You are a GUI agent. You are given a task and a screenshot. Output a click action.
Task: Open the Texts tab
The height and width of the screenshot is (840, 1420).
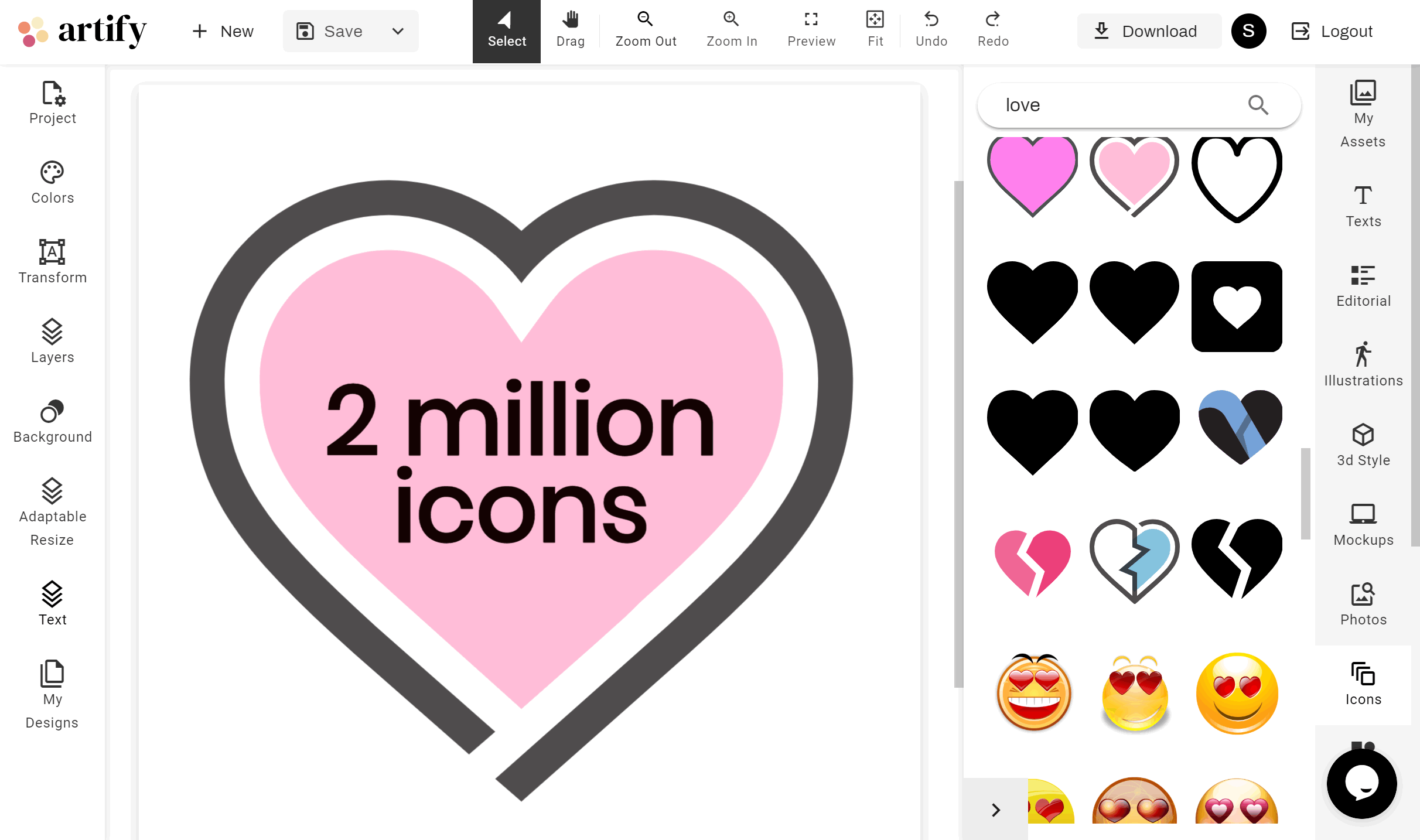click(x=1363, y=206)
